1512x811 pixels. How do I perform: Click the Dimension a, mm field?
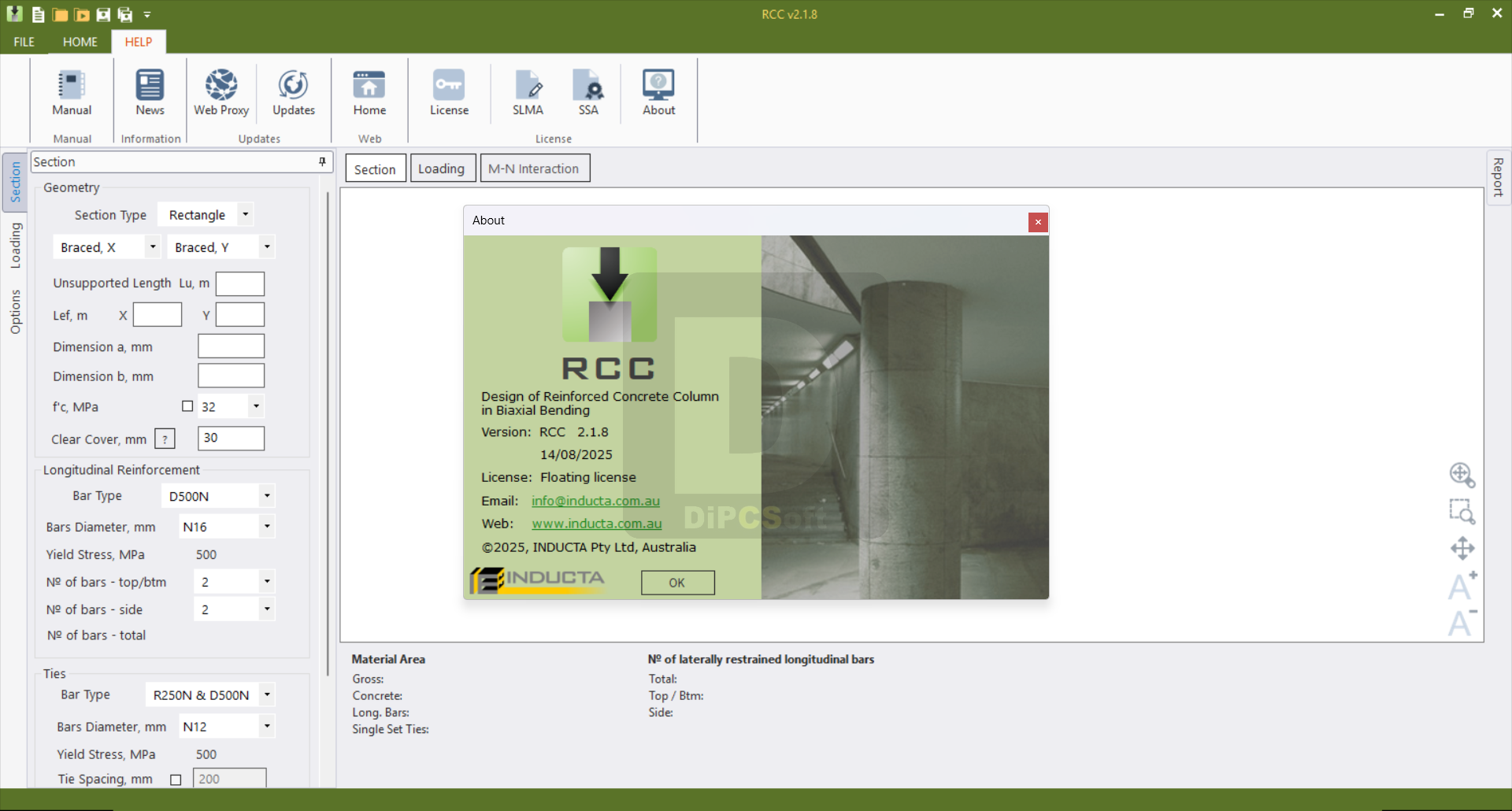tap(231, 346)
